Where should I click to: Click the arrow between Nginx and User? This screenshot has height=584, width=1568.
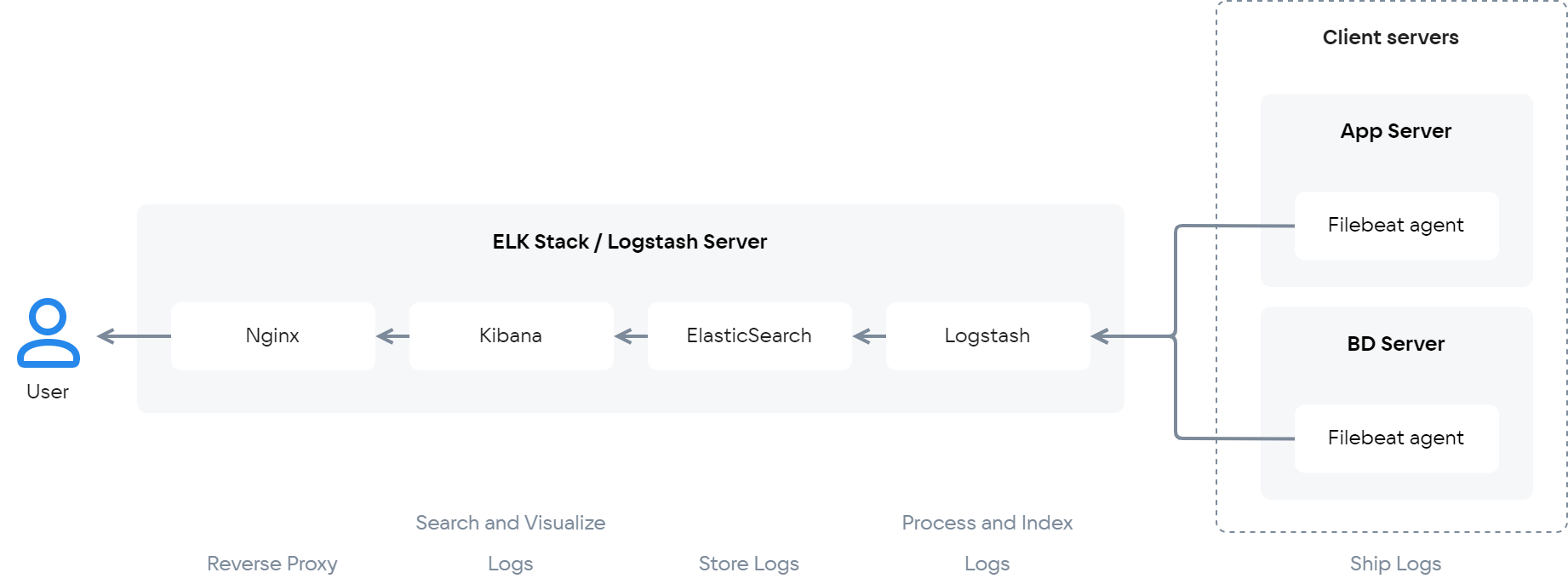pyautogui.click(x=134, y=336)
